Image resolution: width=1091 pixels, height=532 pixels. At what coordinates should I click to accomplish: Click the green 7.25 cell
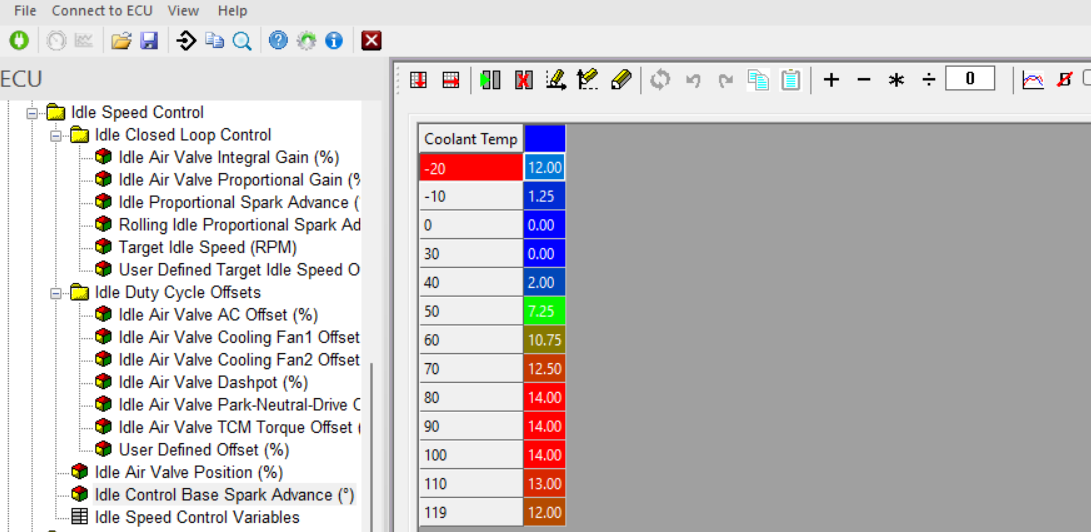coord(545,311)
